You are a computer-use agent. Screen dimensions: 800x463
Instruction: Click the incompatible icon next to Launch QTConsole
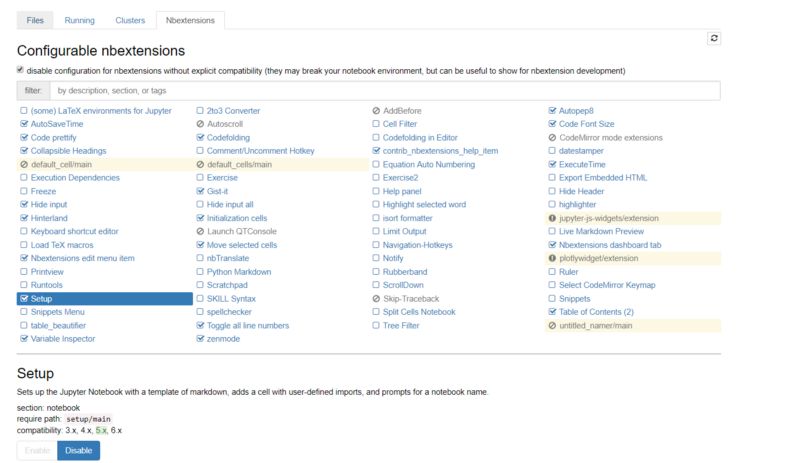[x=200, y=231]
